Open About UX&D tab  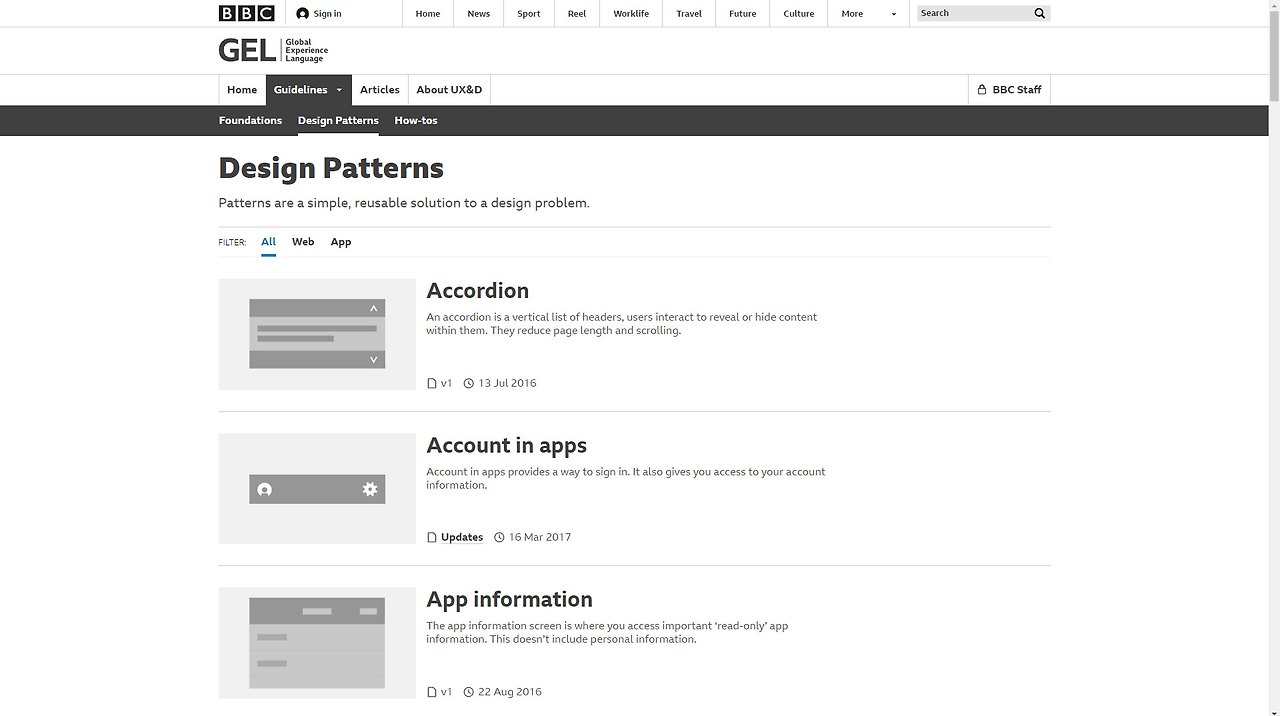coord(449,89)
